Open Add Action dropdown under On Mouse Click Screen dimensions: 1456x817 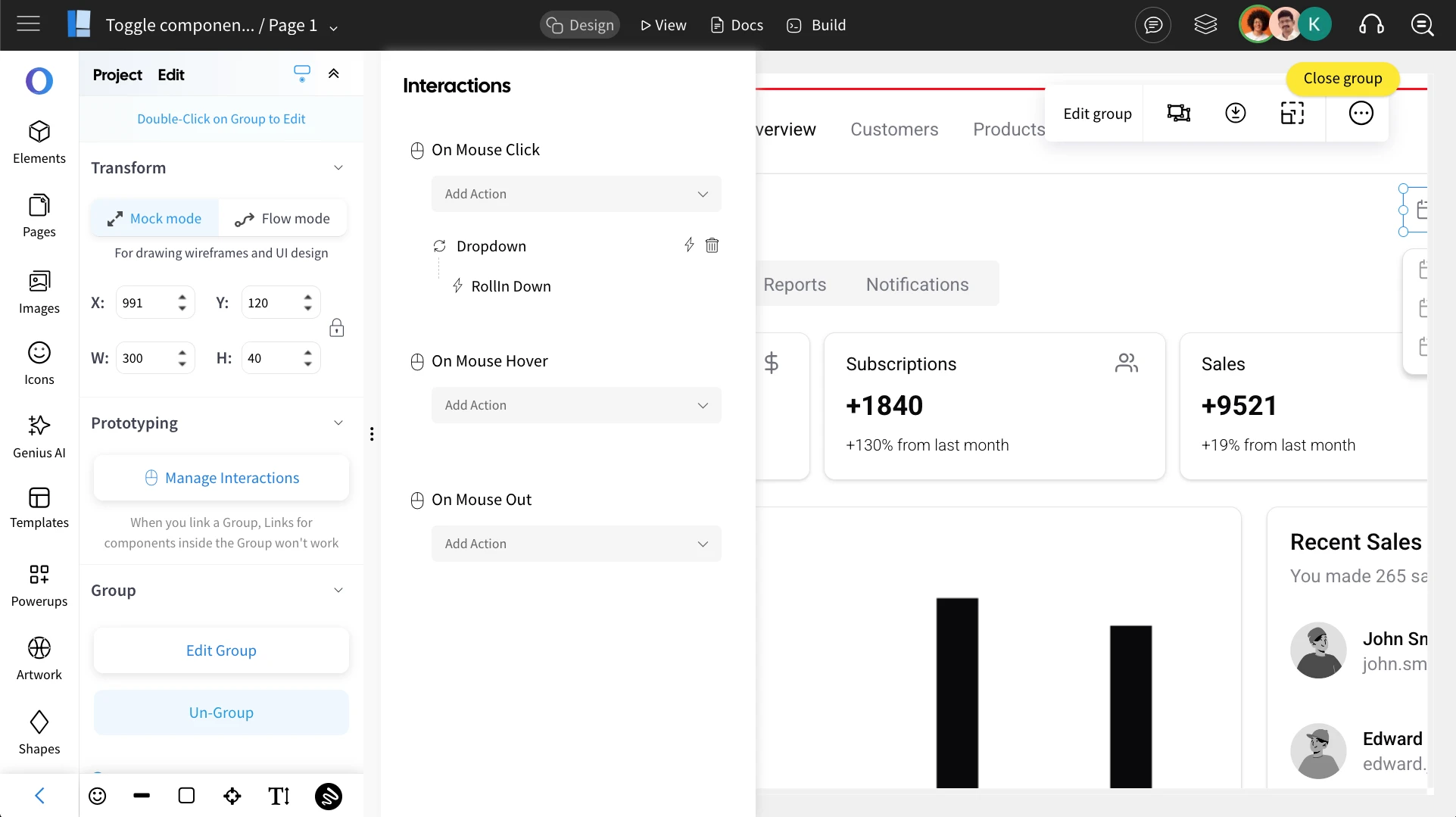576,194
